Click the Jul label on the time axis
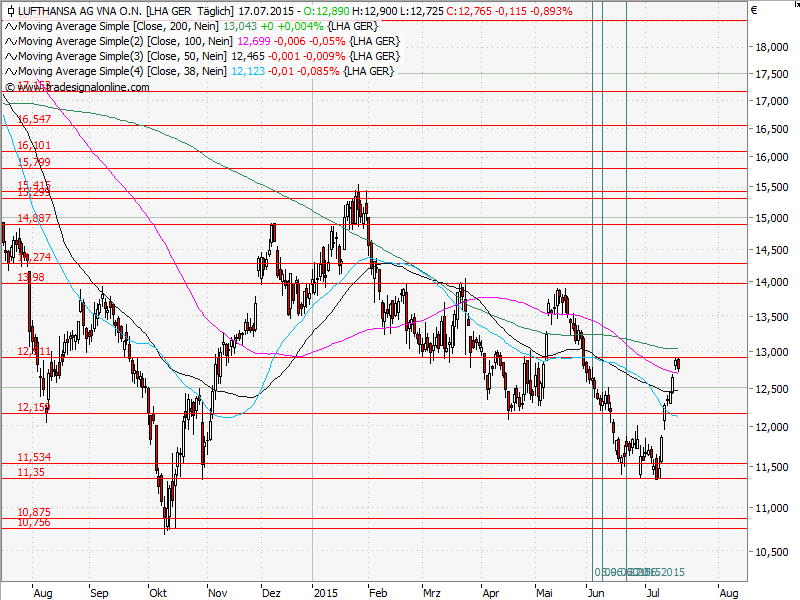This screenshot has width=800, height=600. tap(652, 592)
